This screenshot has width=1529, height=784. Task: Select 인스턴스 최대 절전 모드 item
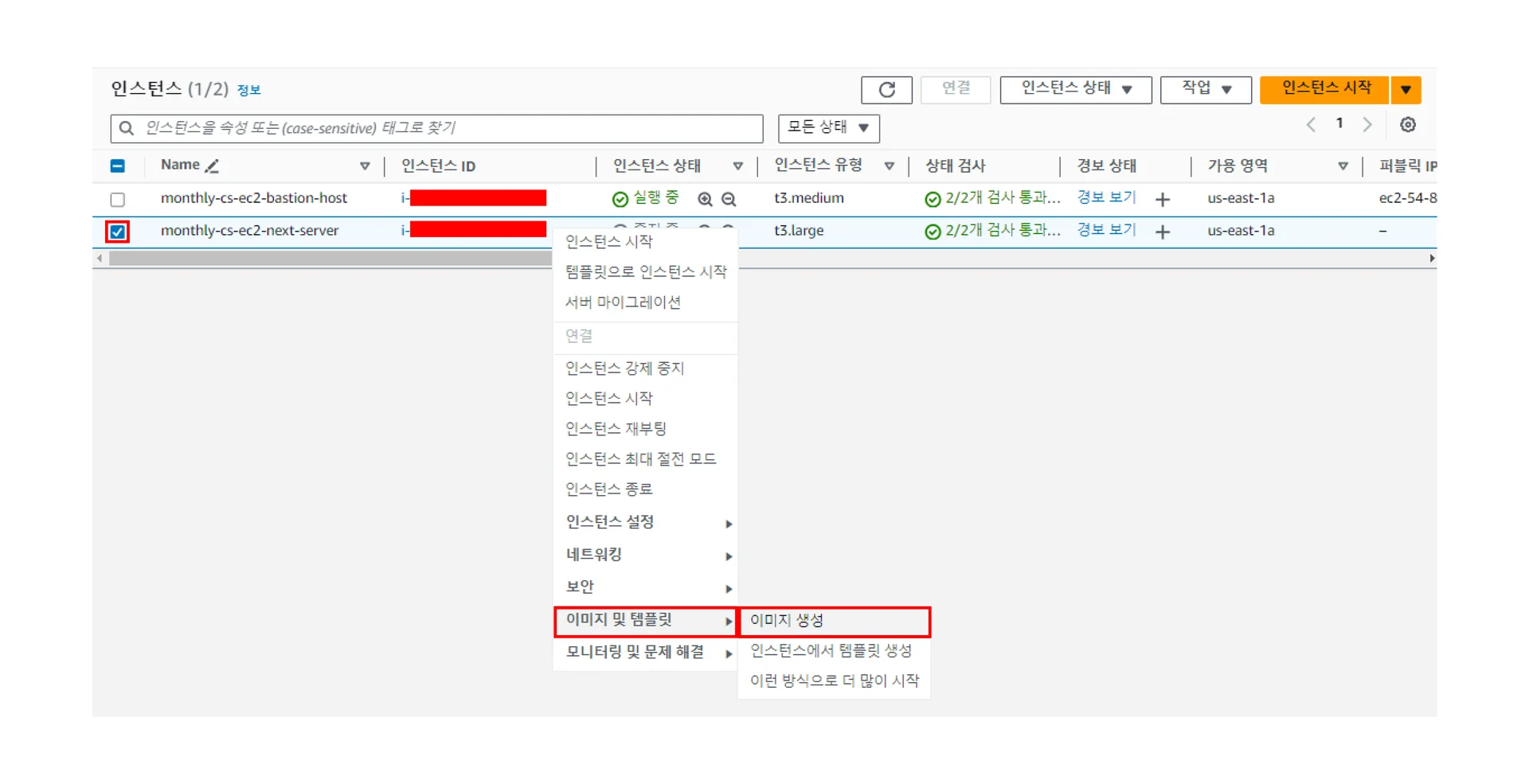point(645,459)
